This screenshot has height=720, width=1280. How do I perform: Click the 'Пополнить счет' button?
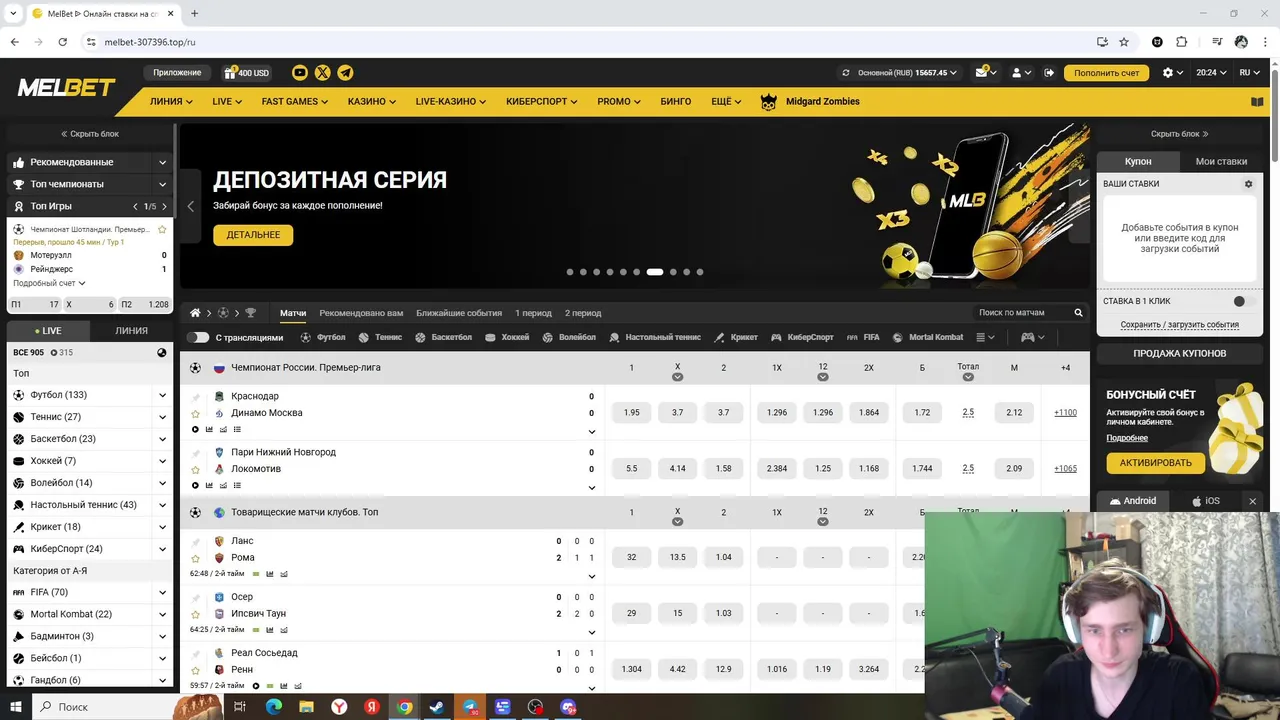(1106, 73)
